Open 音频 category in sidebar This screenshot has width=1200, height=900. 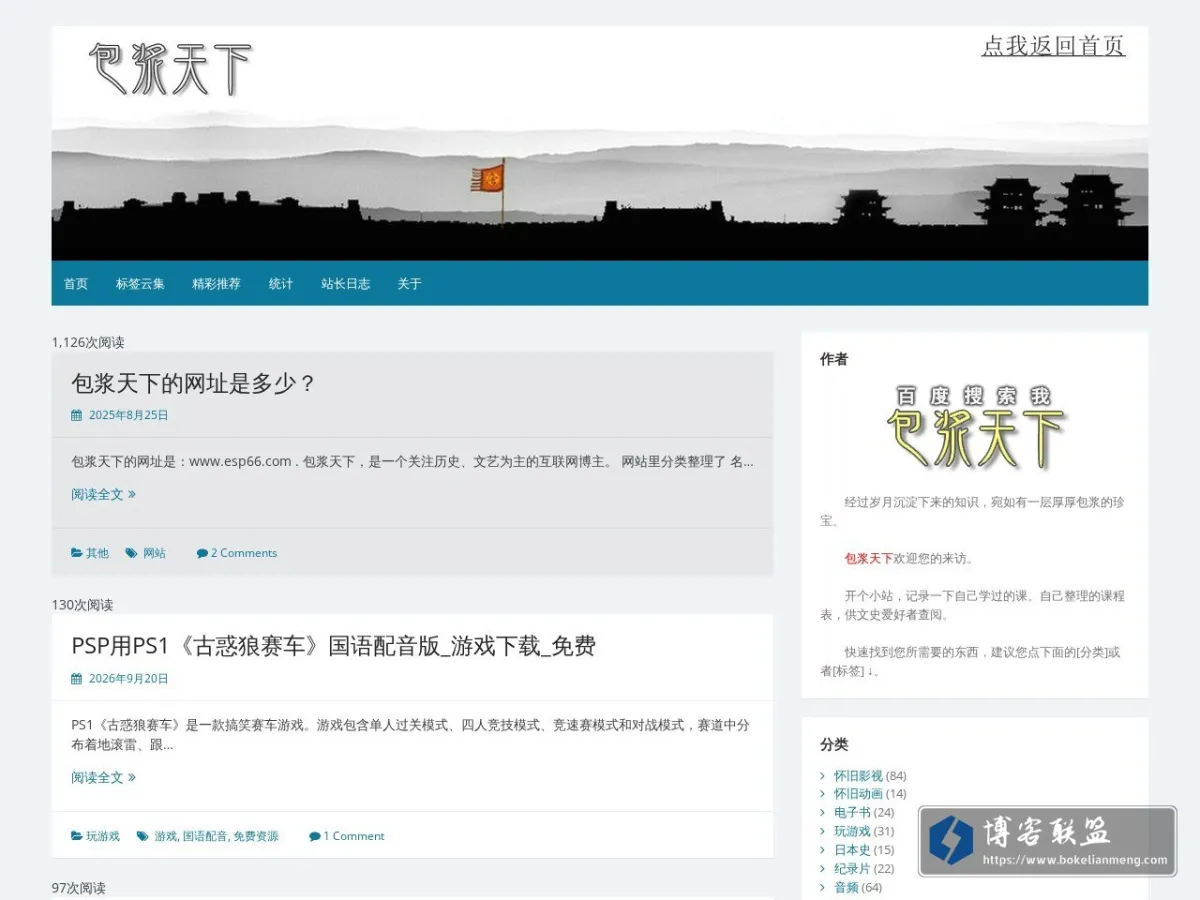coord(846,887)
